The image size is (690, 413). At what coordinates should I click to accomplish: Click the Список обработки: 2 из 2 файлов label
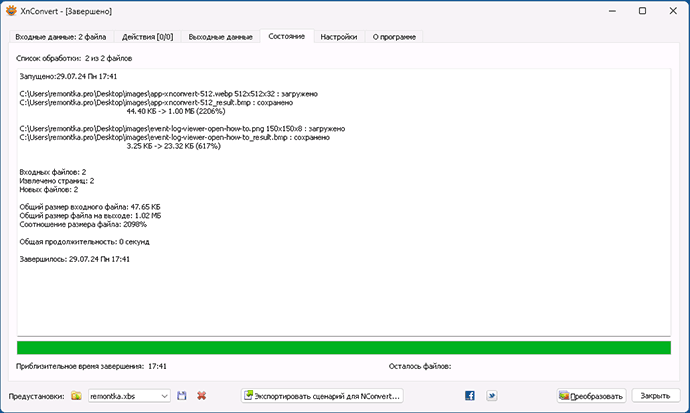coord(74,58)
